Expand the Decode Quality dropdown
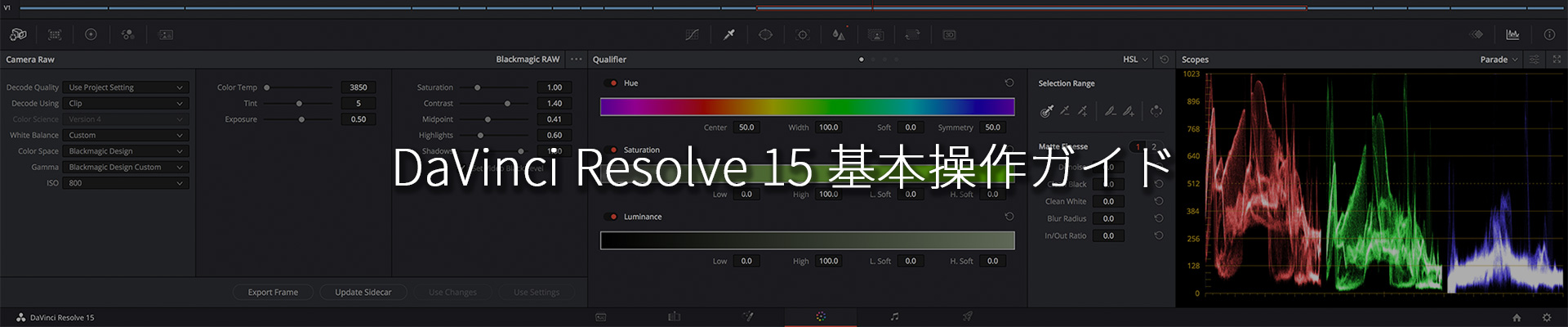Viewport: 1568px width, 327px height. [x=126, y=87]
